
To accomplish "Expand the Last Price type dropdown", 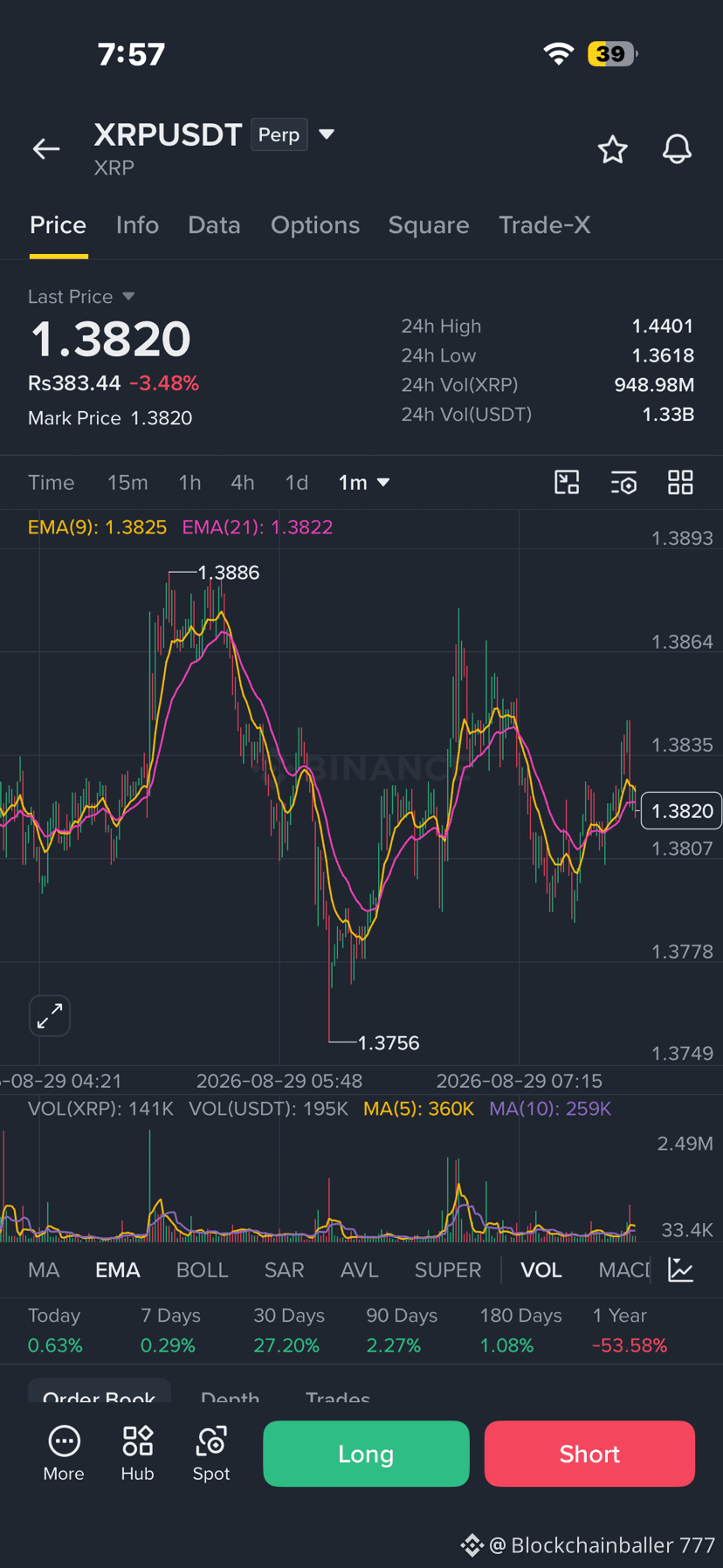I will point(128,296).
